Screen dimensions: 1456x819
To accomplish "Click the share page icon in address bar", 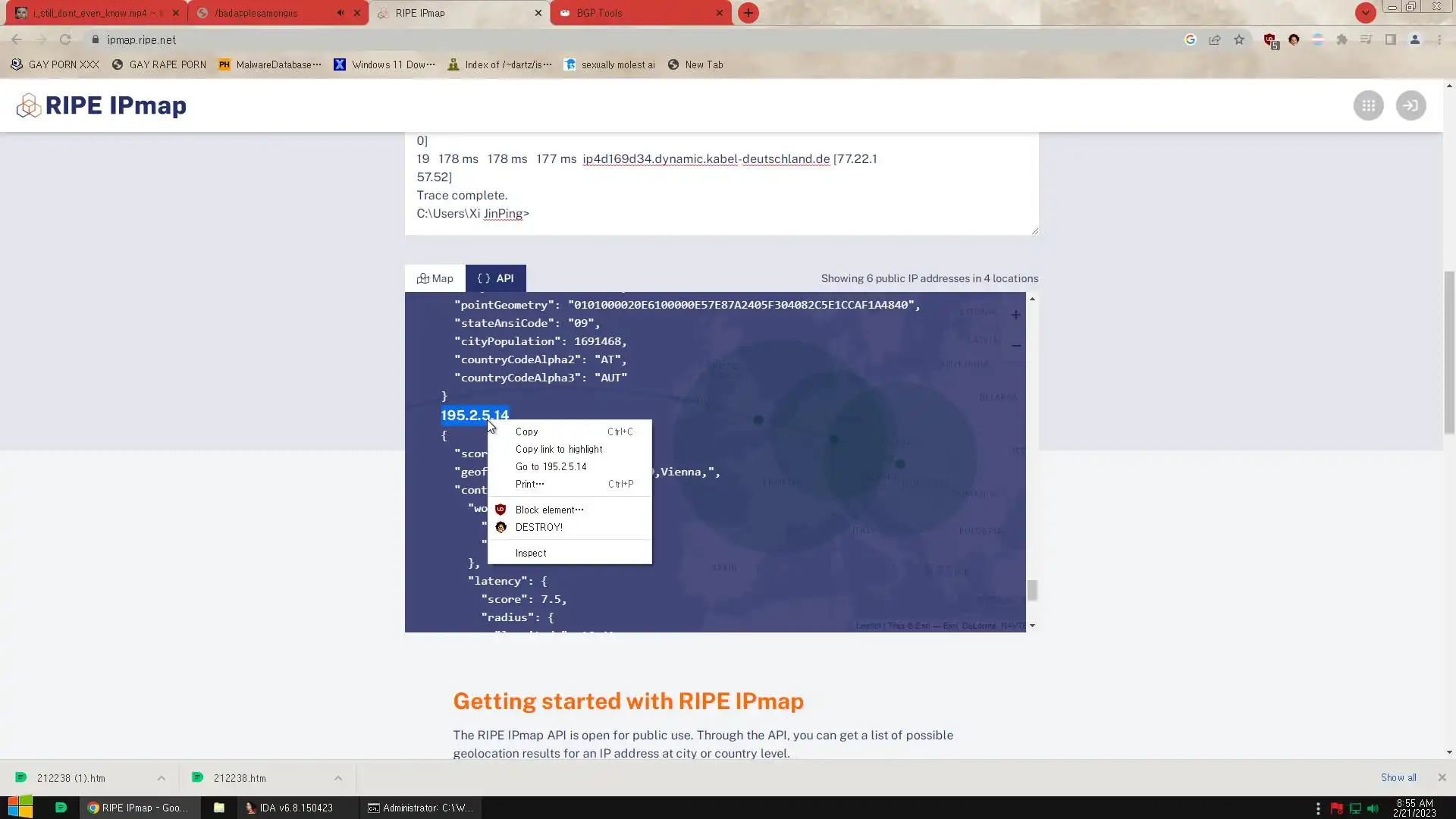I will pyautogui.click(x=1215, y=39).
